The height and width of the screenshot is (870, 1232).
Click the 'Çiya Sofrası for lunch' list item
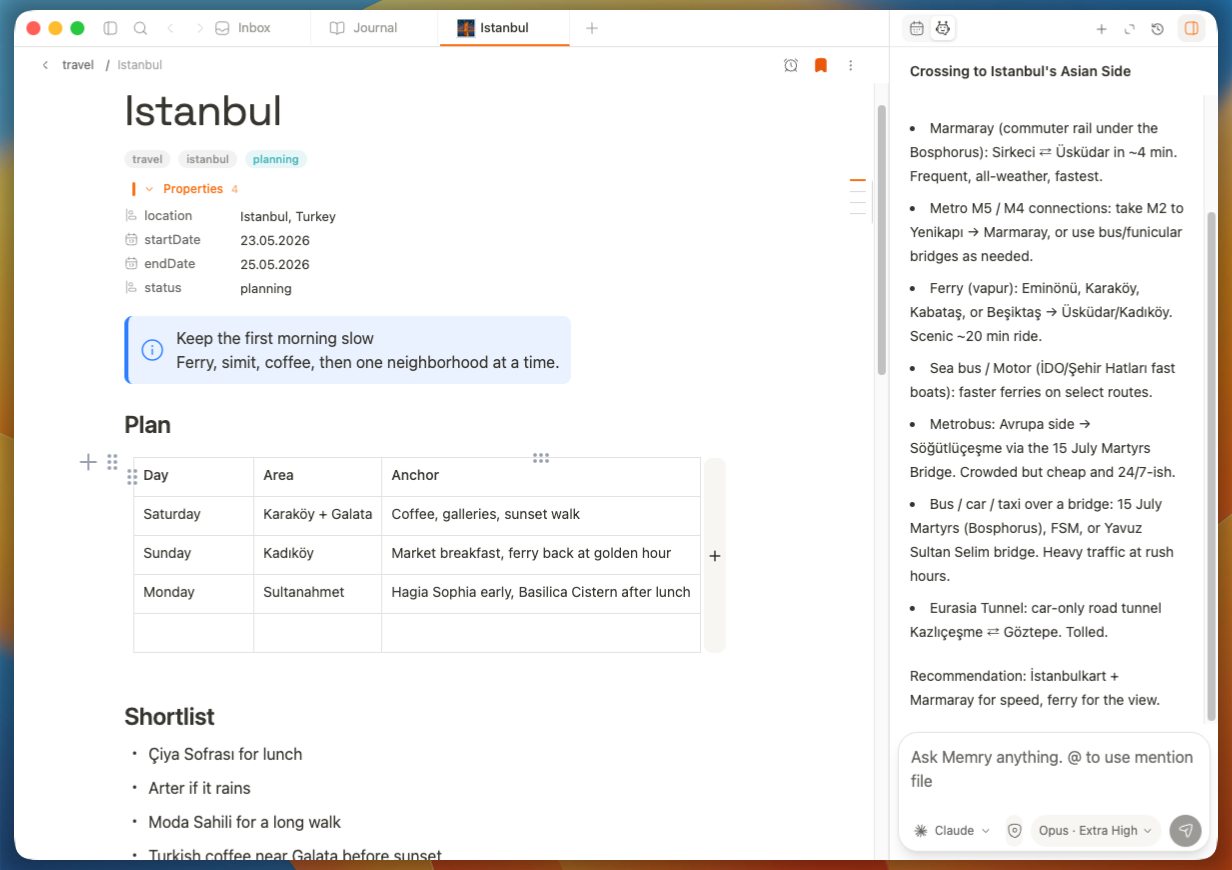coord(225,754)
